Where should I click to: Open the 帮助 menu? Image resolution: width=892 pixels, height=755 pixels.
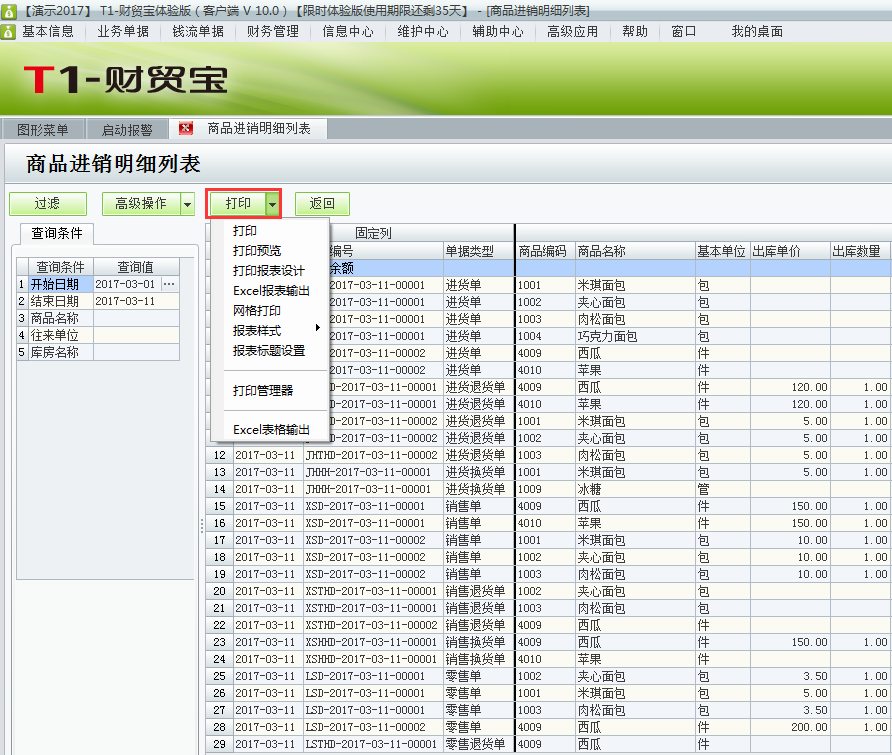click(632, 31)
